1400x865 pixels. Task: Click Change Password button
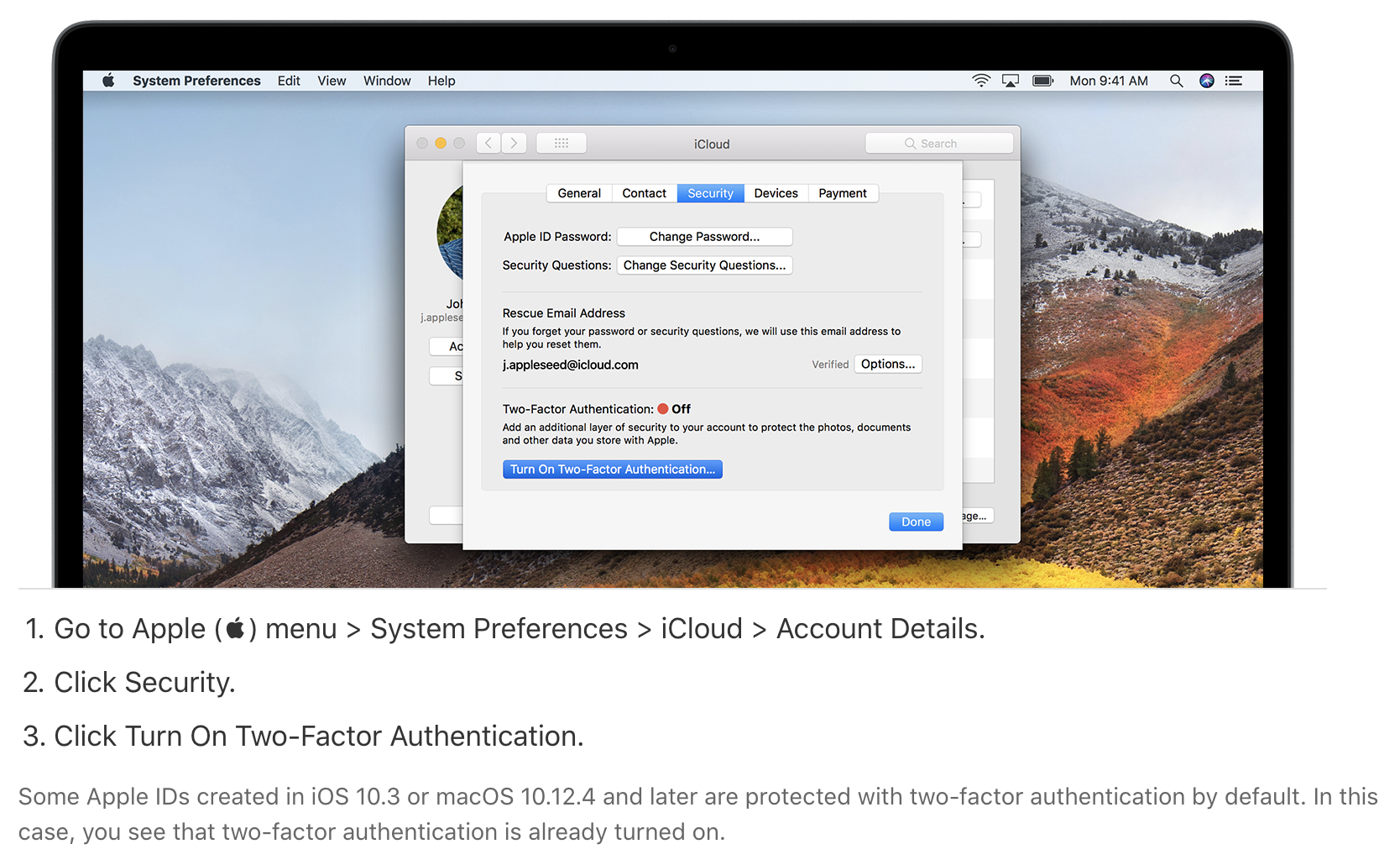pos(704,237)
